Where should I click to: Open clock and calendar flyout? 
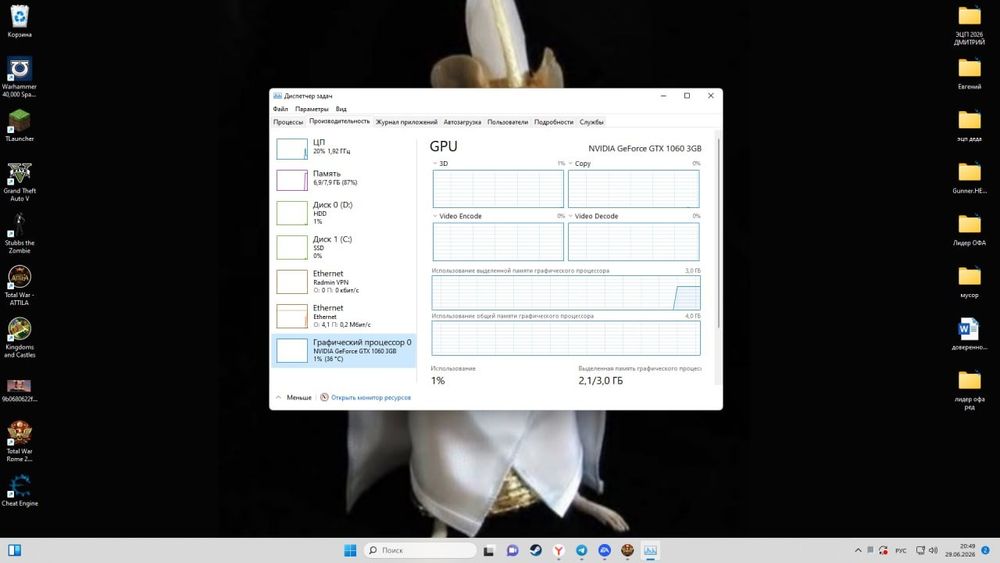click(960, 550)
